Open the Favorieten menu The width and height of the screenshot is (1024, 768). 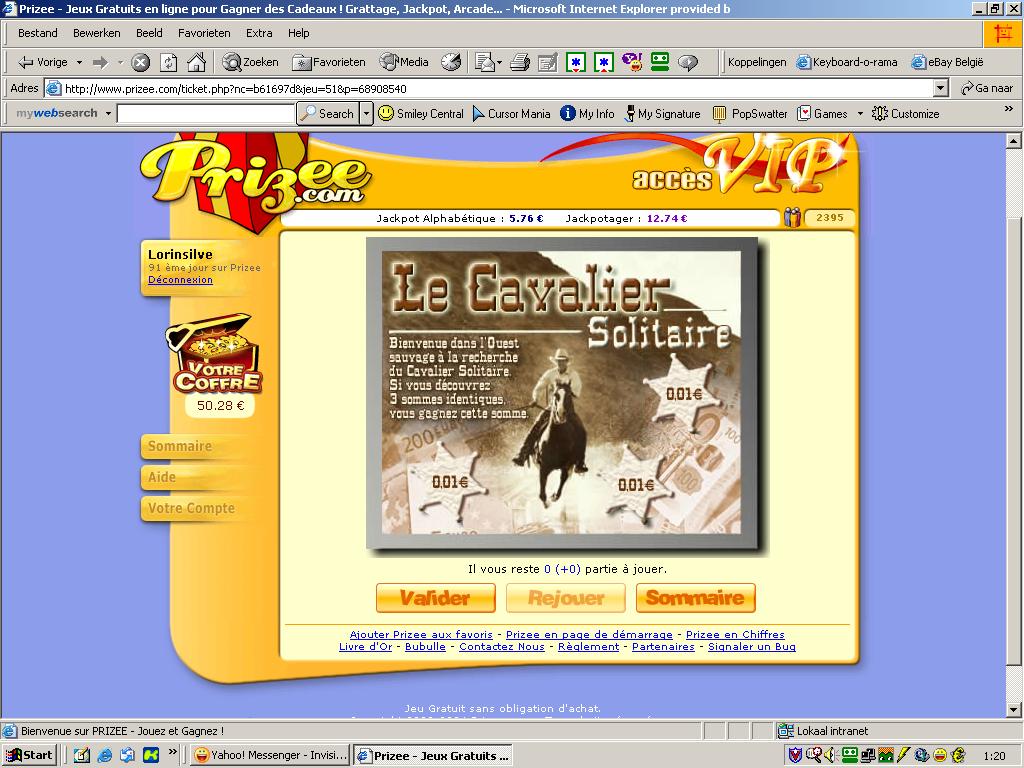coord(204,33)
